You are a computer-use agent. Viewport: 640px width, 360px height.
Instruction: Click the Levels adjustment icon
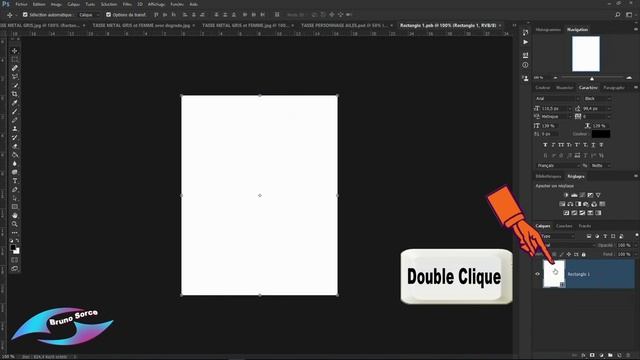[x=574, y=195]
